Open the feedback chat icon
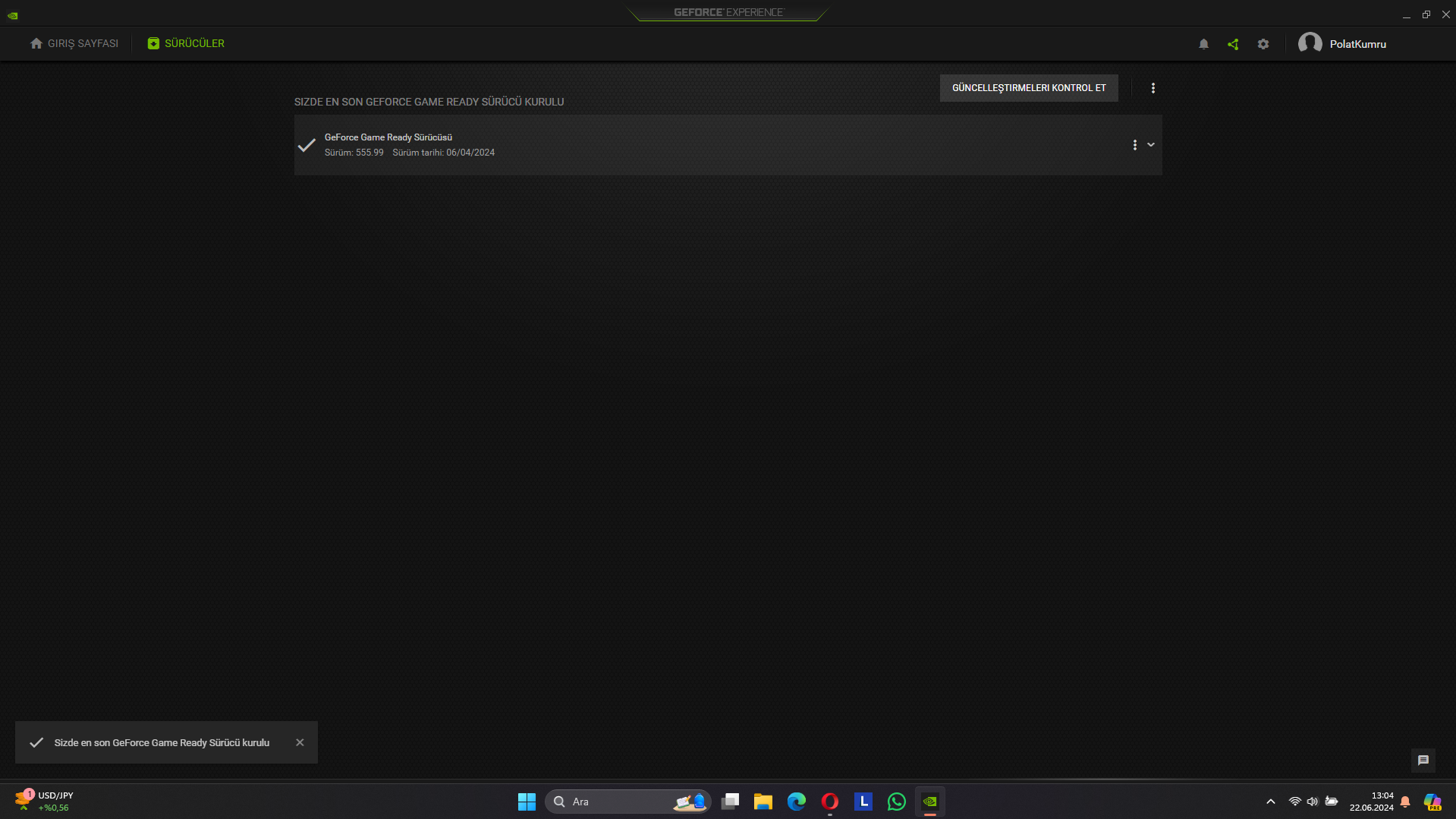1456x819 pixels. [x=1423, y=760]
